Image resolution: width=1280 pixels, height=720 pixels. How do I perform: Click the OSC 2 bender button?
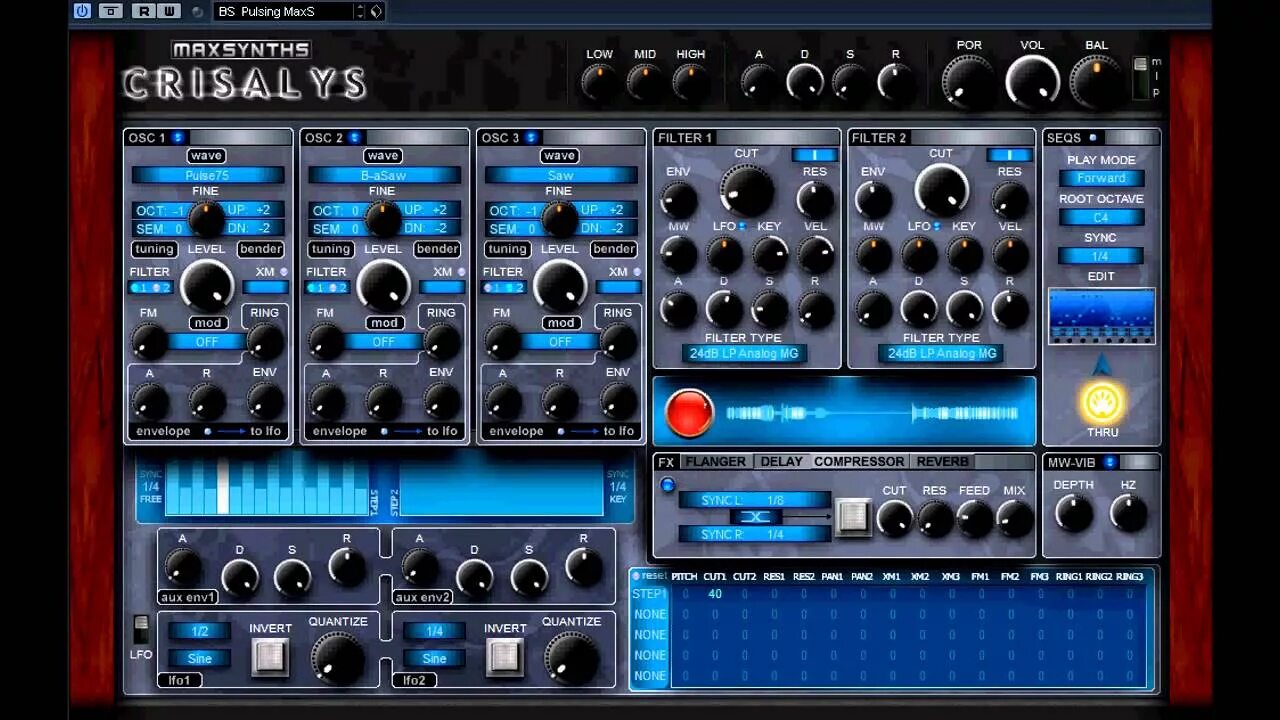tap(437, 249)
